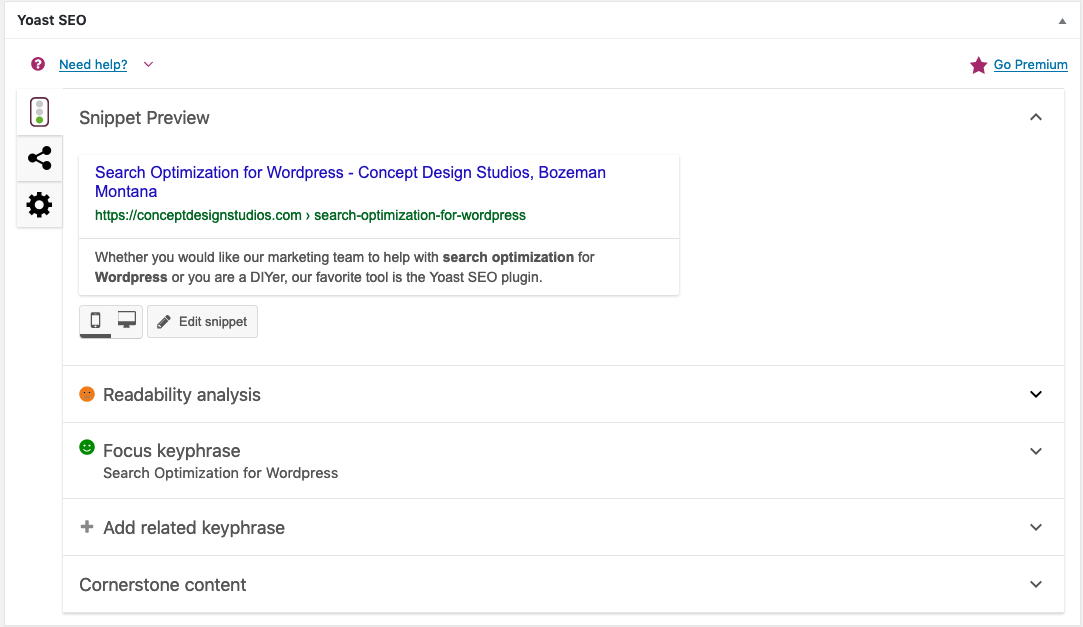Image resolution: width=1083 pixels, height=627 pixels.
Task: Click the Cornerstone content heading
Action: click(x=163, y=585)
